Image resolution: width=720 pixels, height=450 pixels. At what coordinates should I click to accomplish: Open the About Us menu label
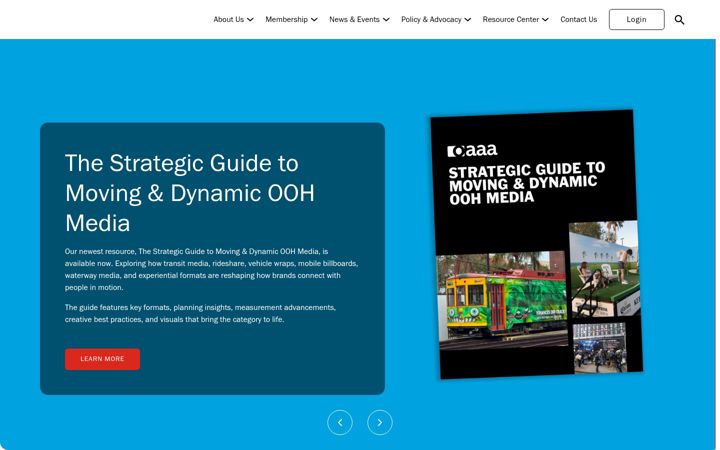pyautogui.click(x=229, y=19)
